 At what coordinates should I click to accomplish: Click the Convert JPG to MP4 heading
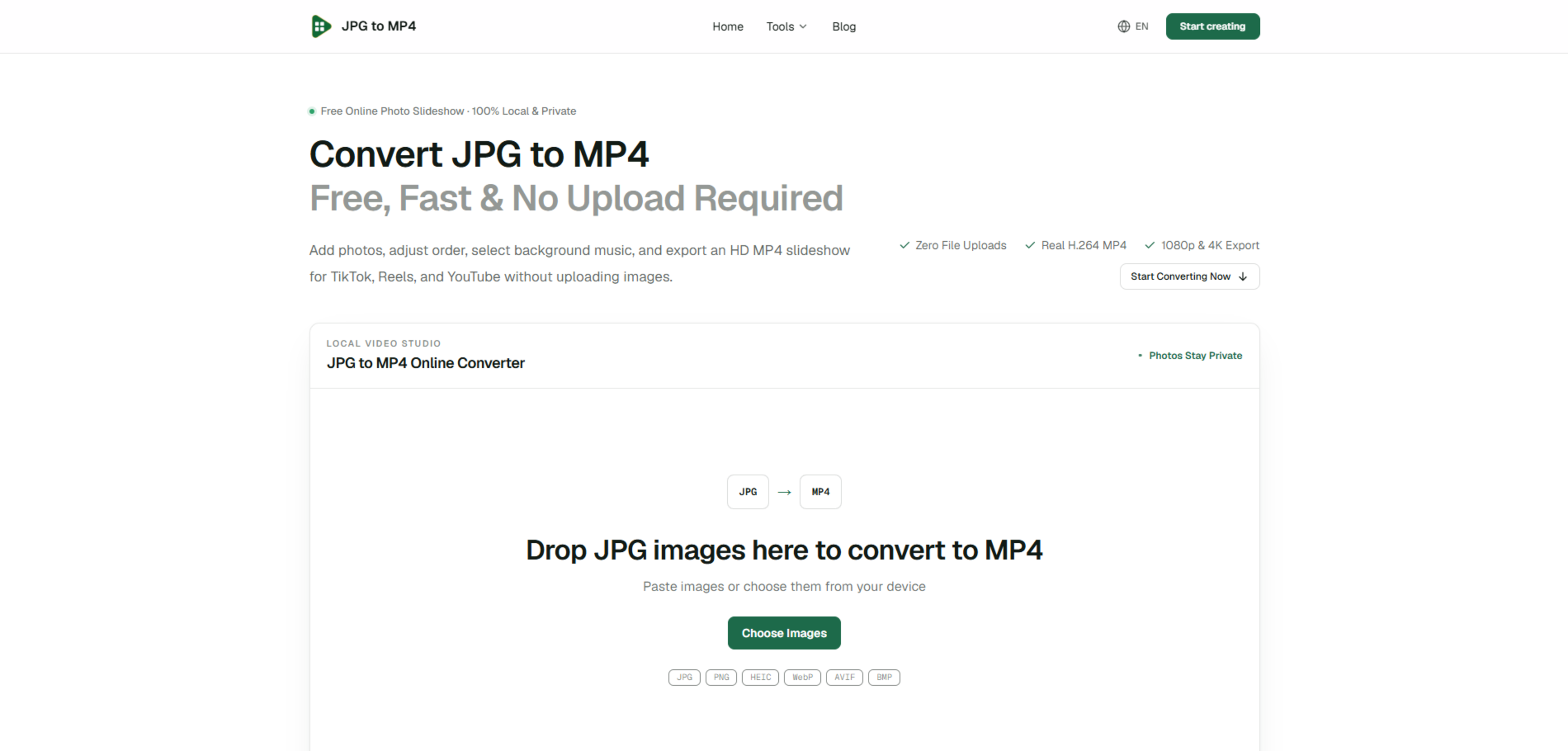[479, 154]
